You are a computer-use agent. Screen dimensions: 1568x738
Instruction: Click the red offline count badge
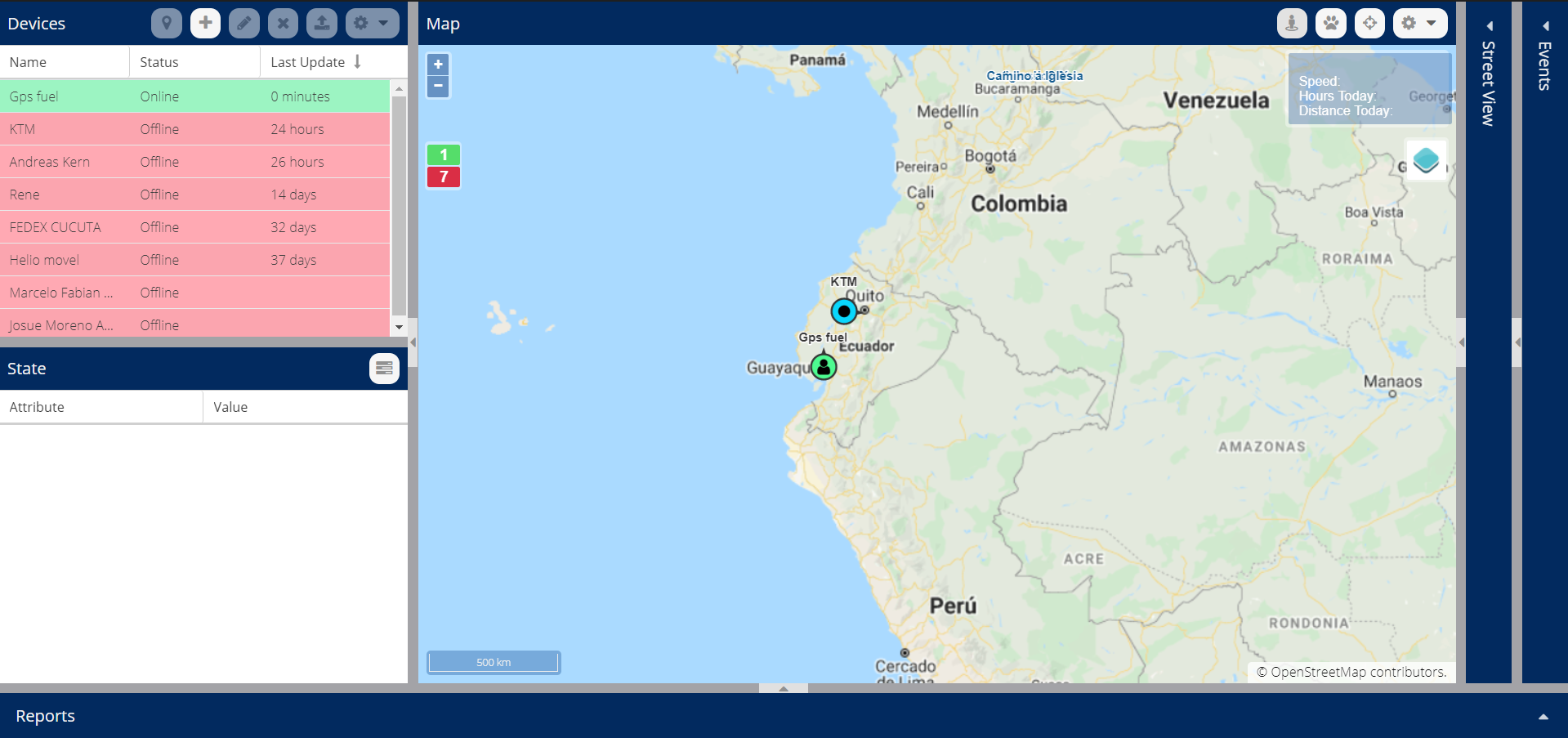(x=444, y=177)
